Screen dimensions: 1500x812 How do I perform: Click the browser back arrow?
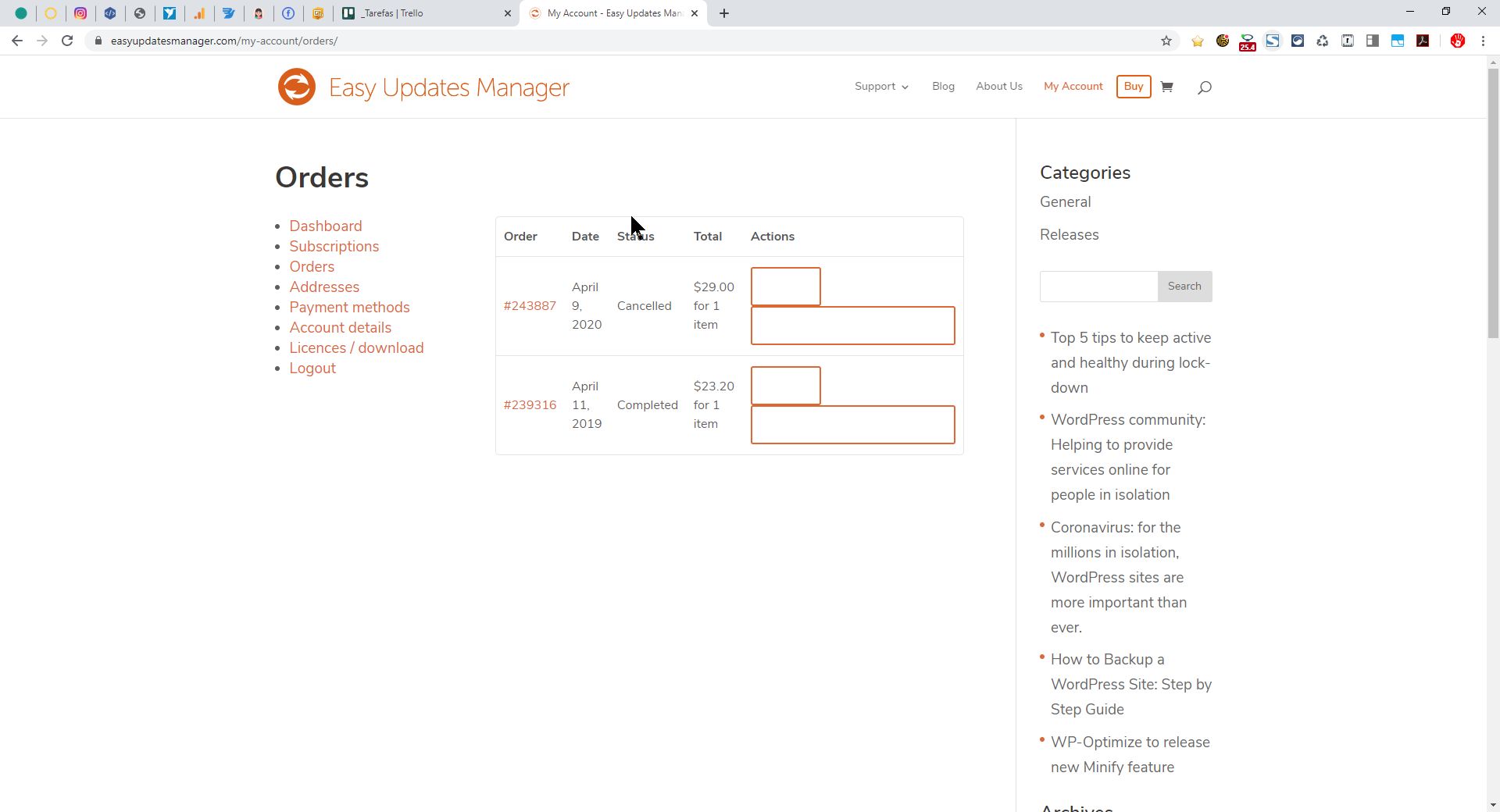tap(17, 41)
